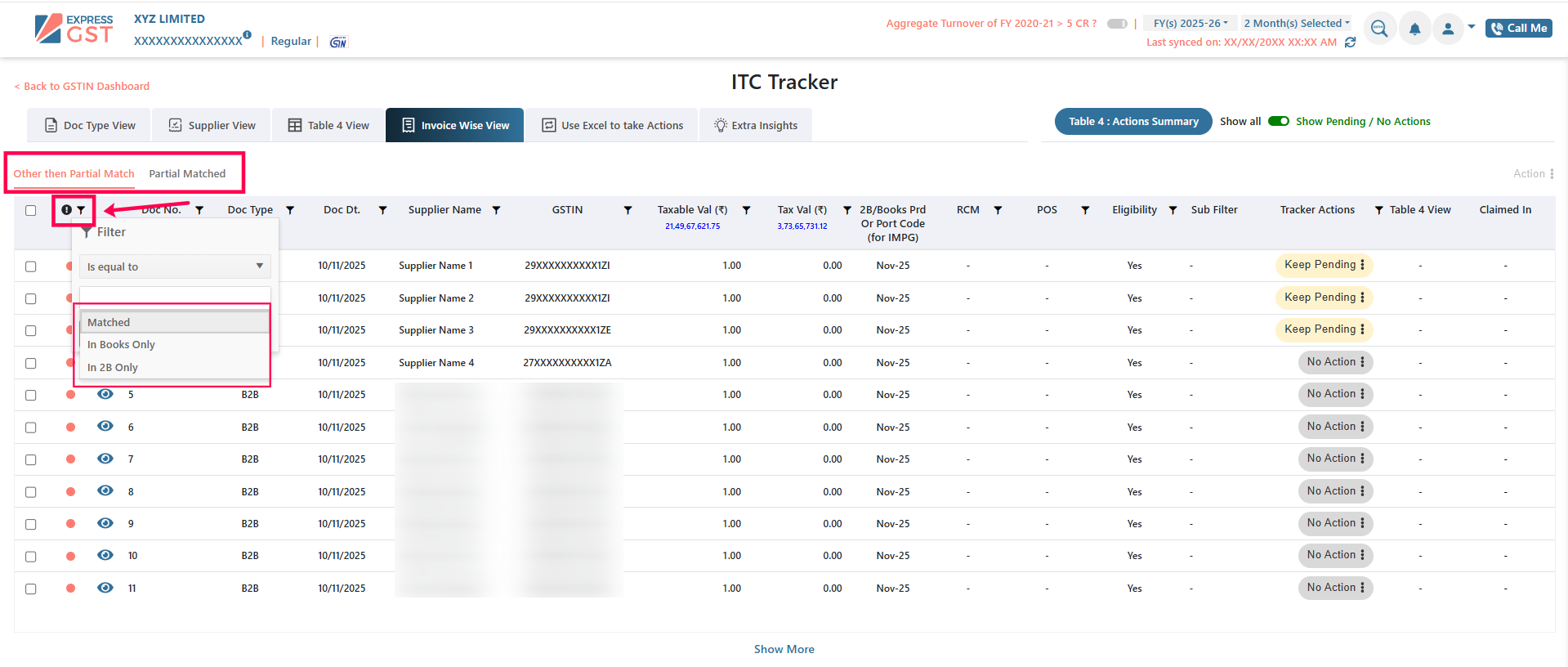The width and height of the screenshot is (1568, 667).
Task: Click the filter funnel on Supplier Name column
Action: (496, 210)
